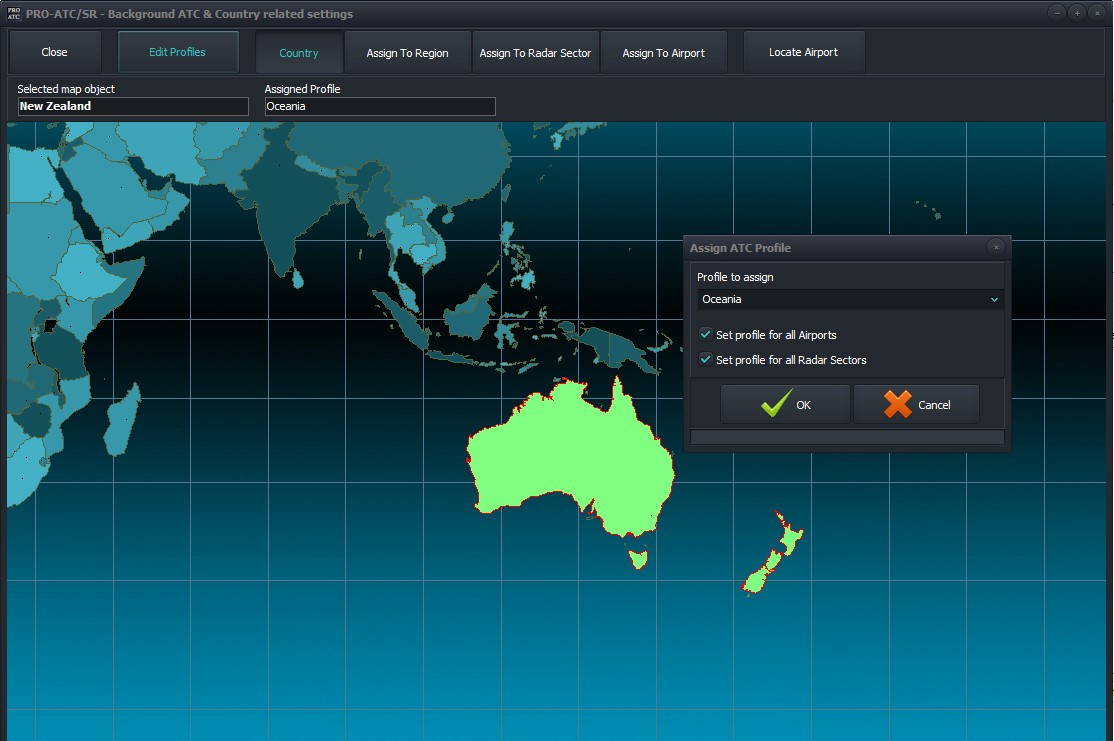1114x741 pixels.
Task: Switch to Assign To Region tab
Action: [x=407, y=53]
